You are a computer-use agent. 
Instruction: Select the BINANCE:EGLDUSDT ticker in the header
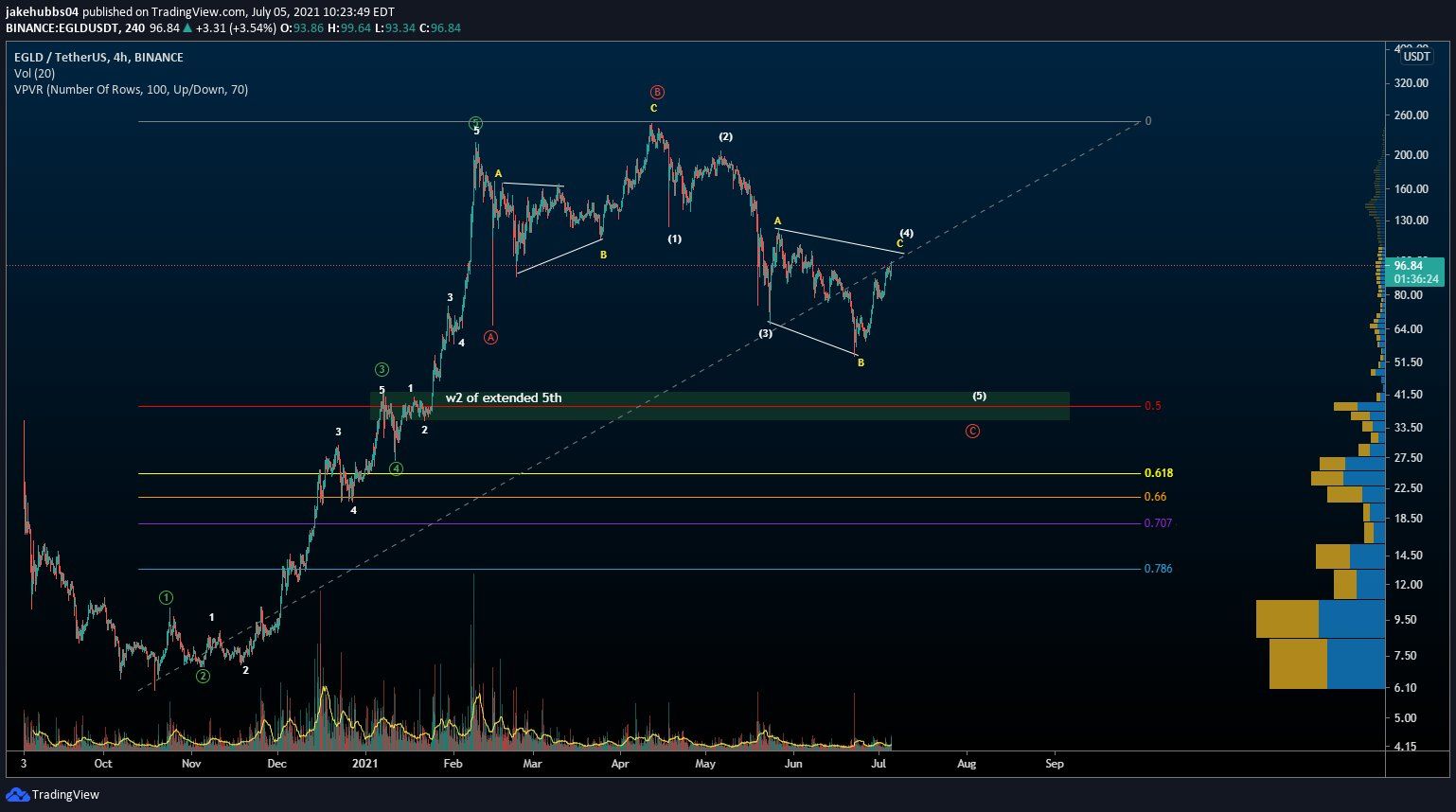63,28
